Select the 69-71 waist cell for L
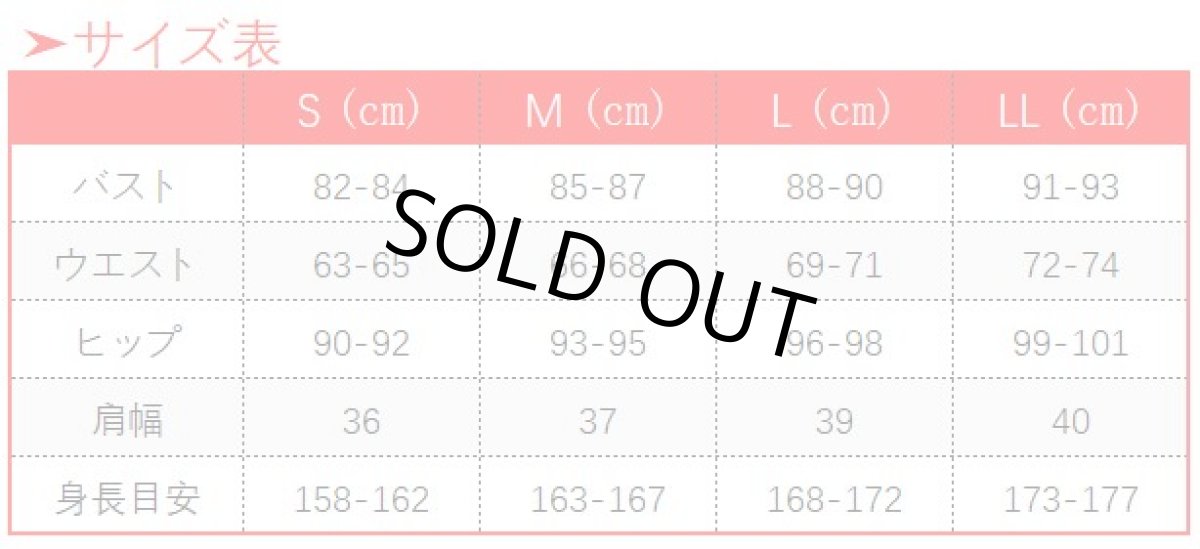Image resolution: width=1200 pixels, height=549 pixels. (834, 265)
